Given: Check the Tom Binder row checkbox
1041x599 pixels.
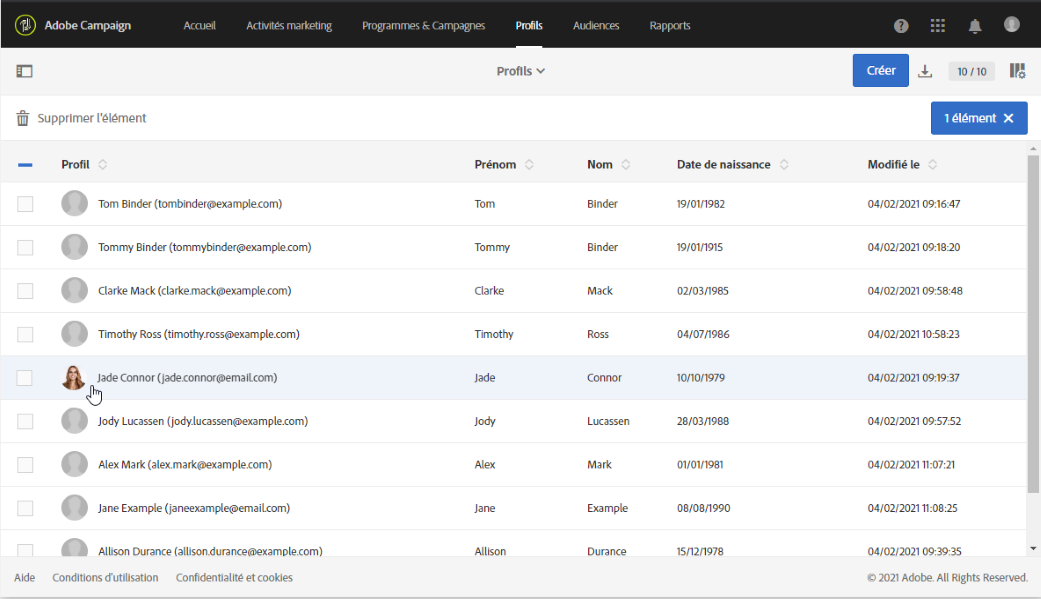Looking at the screenshot, I should click(x=25, y=204).
